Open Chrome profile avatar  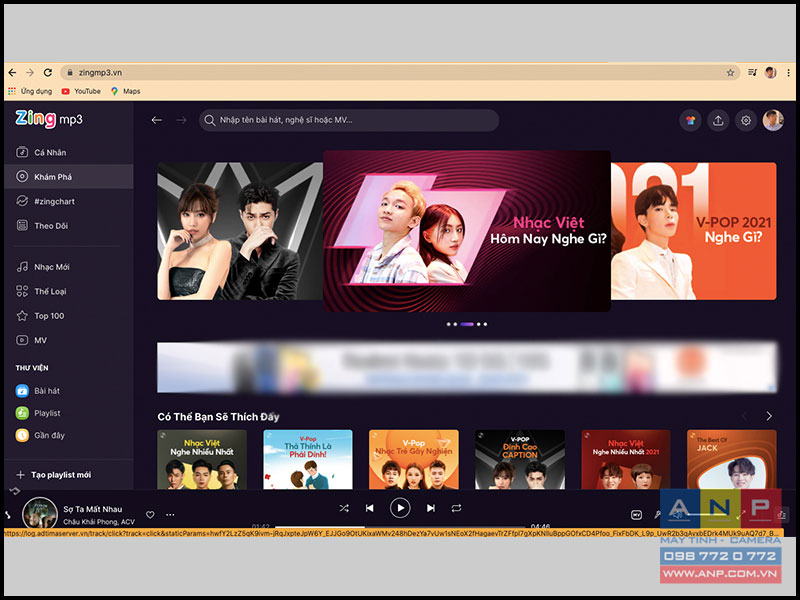click(770, 72)
